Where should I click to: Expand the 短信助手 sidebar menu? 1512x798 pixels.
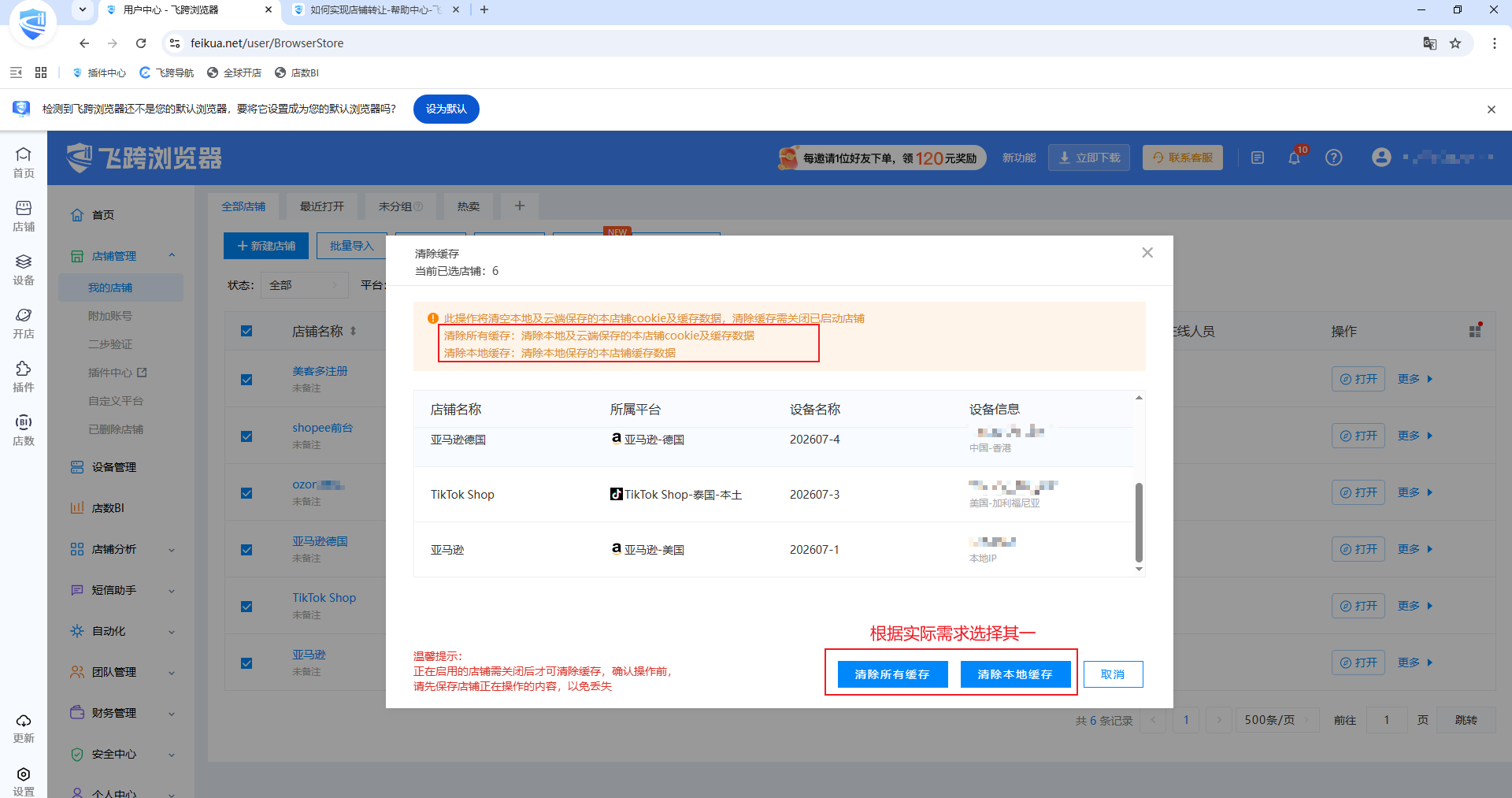(x=122, y=590)
